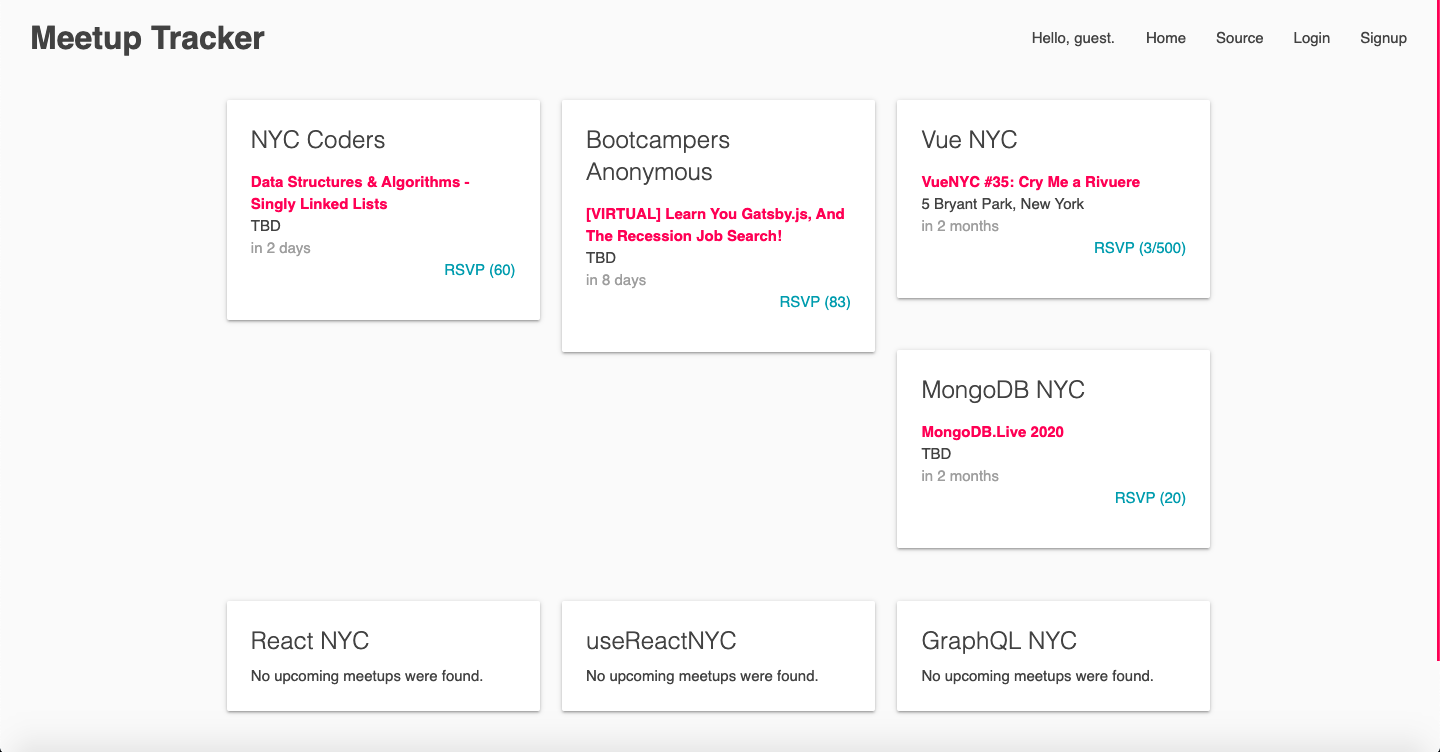Click TBD location in MongoDB NYC card
1440x752 pixels.
point(936,454)
